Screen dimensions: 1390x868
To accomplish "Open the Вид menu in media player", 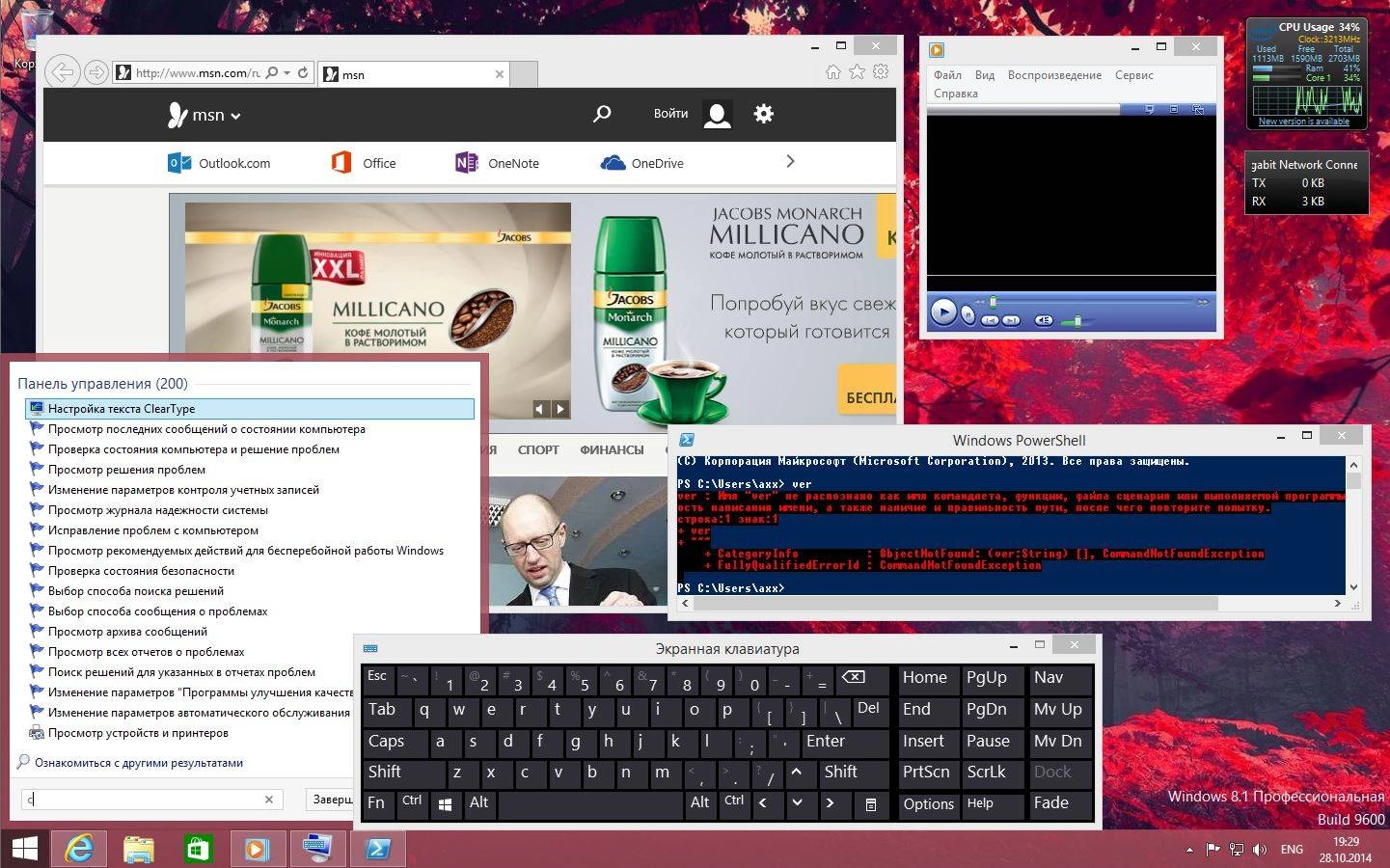I will tap(984, 75).
